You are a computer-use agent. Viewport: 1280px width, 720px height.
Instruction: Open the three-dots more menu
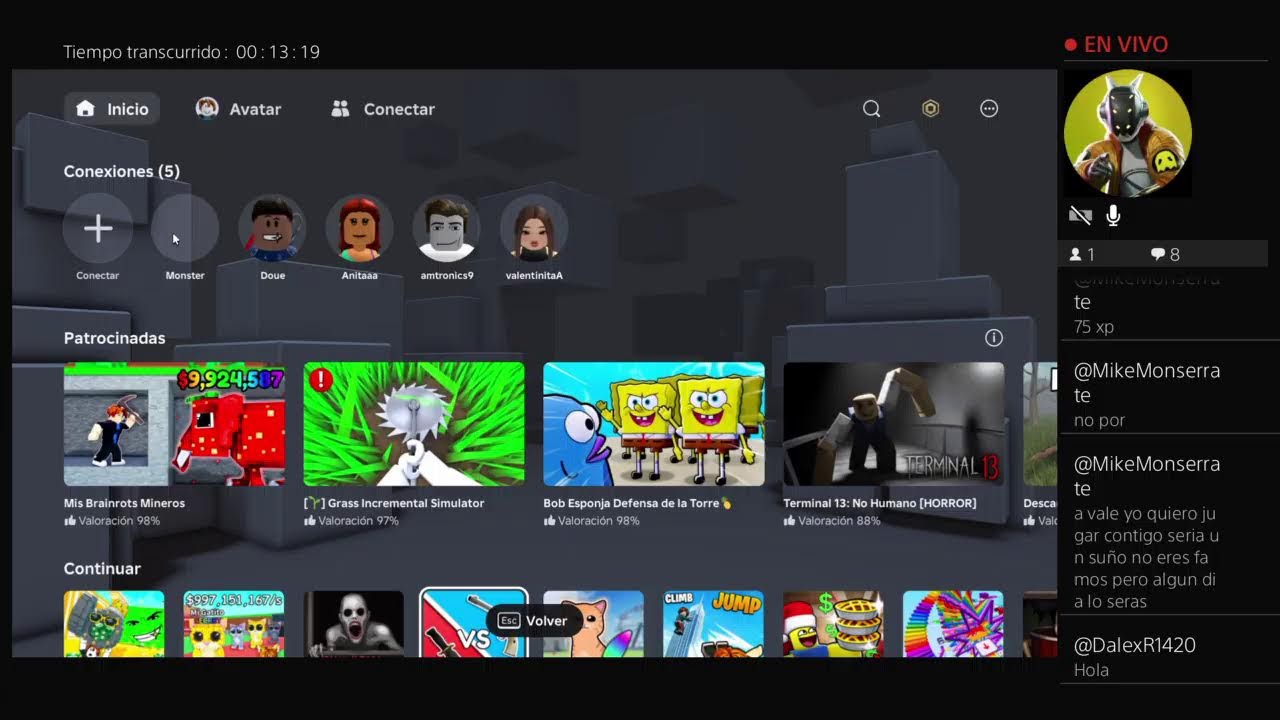989,109
